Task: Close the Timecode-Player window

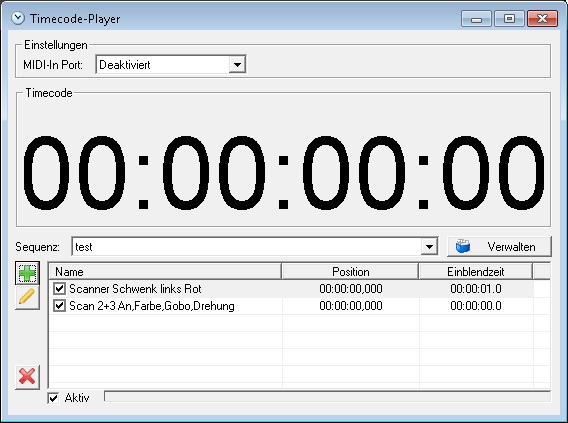Action: [x=542, y=19]
